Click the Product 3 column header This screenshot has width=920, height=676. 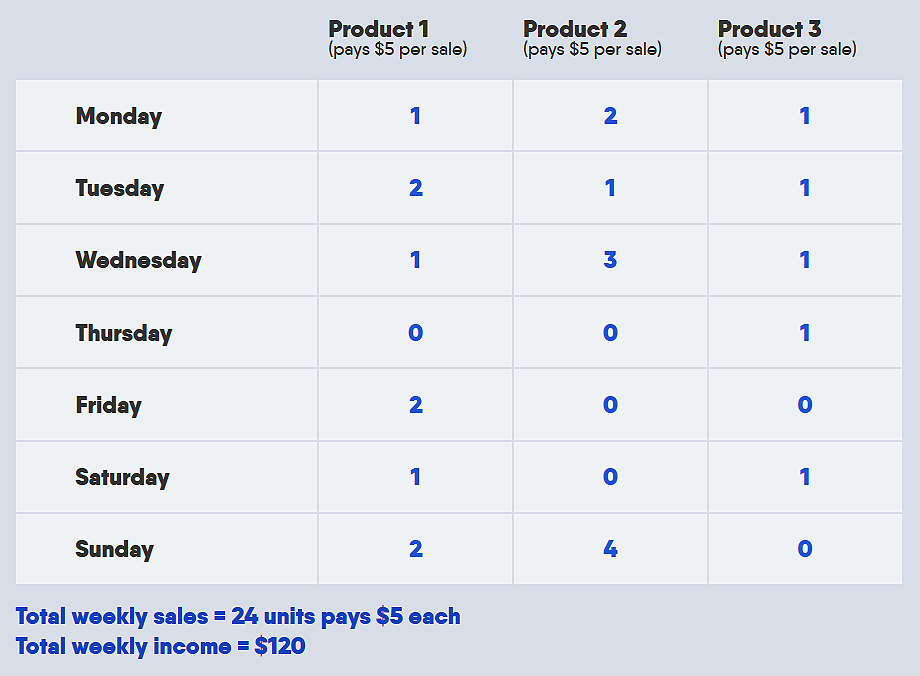[787, 38]
